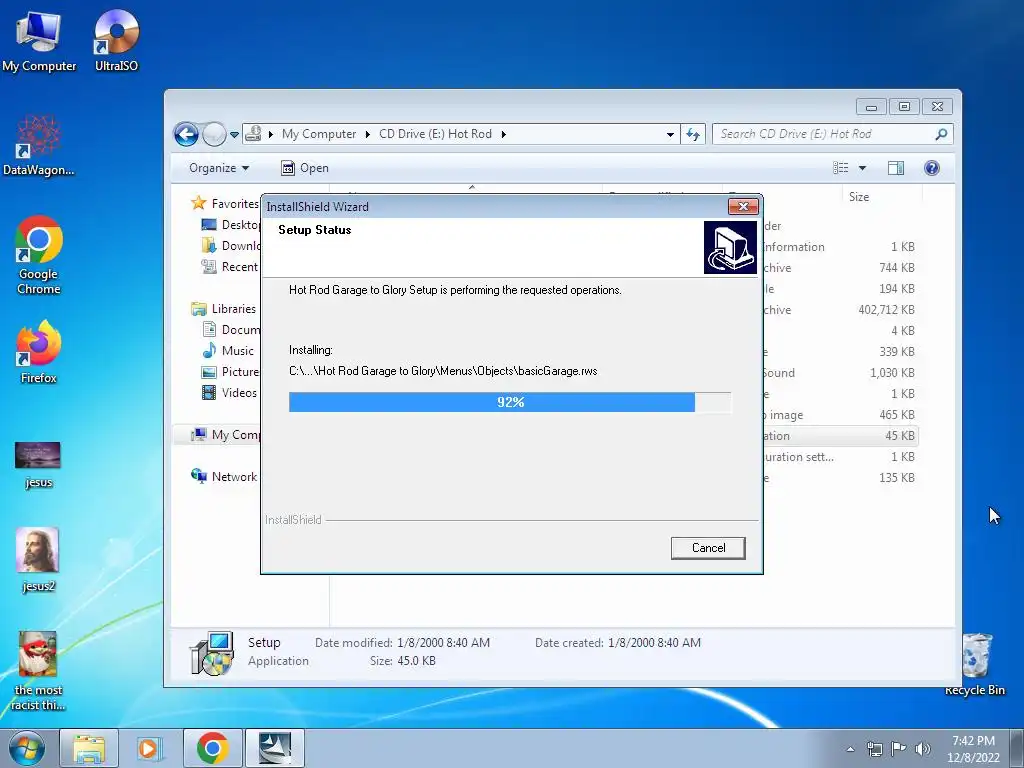Screen dimensions: 1024x768
Task: Expand arrow after My Computer breadcrumb
Action: tap(367, 134)
